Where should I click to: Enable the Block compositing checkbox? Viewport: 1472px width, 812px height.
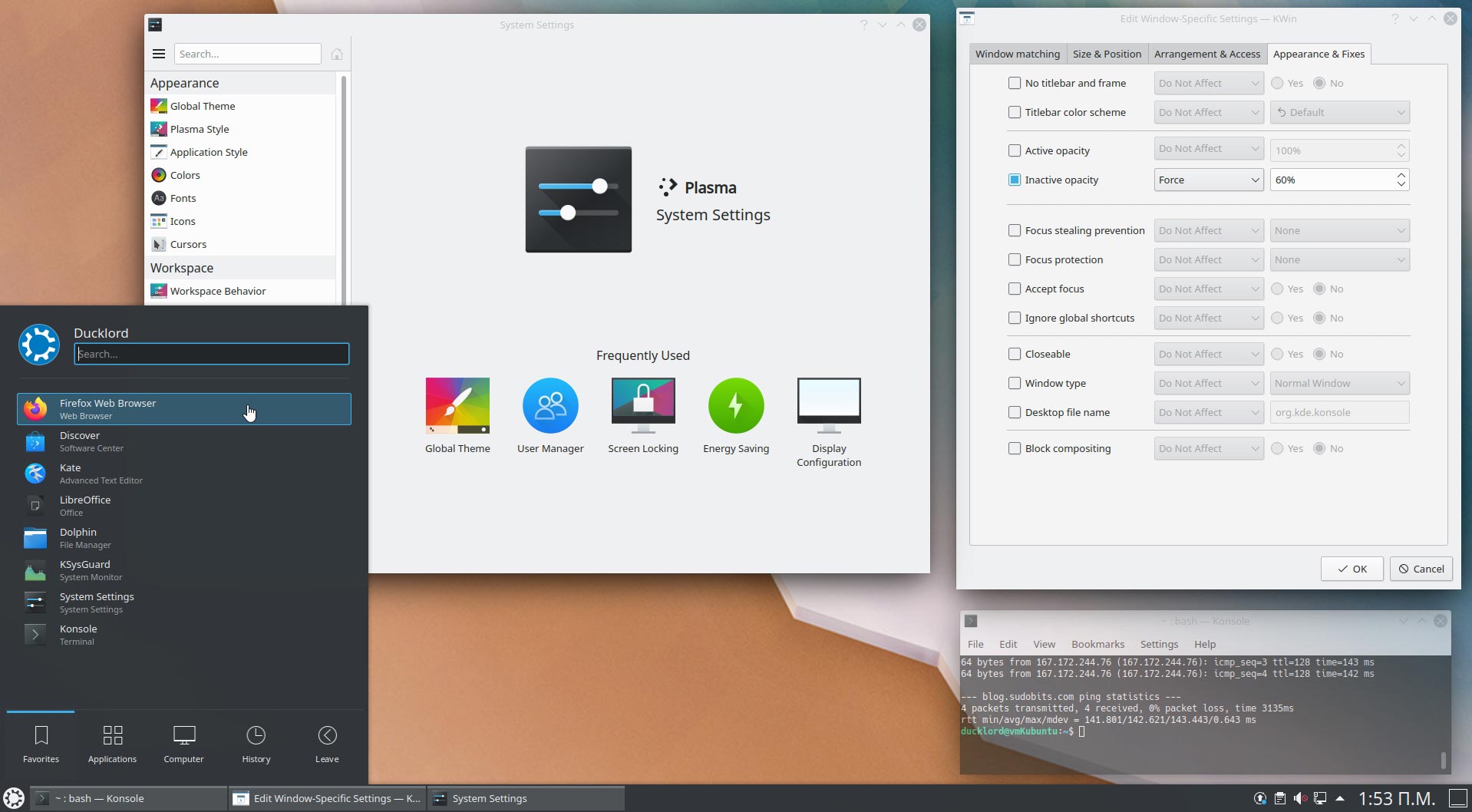(x=1014, y=448)
